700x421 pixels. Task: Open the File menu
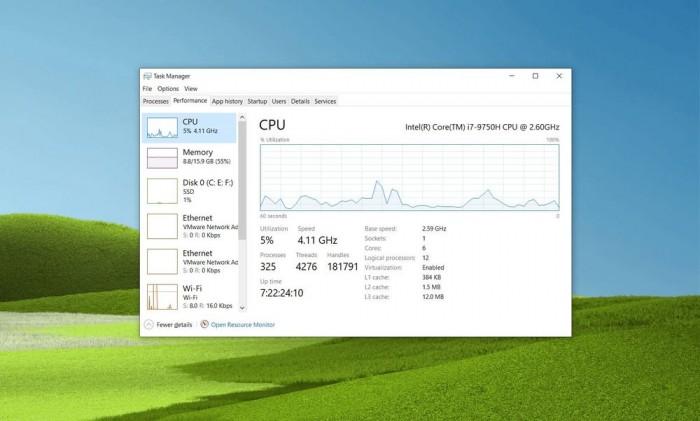tap(147, 89)
